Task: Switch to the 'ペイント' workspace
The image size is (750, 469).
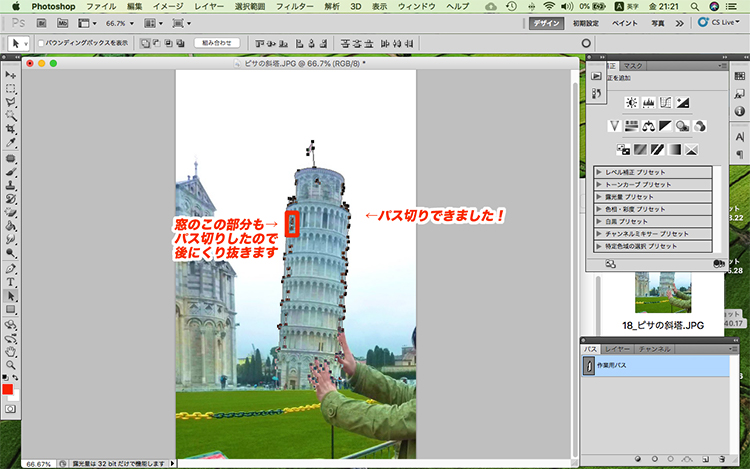Action: 625,23
